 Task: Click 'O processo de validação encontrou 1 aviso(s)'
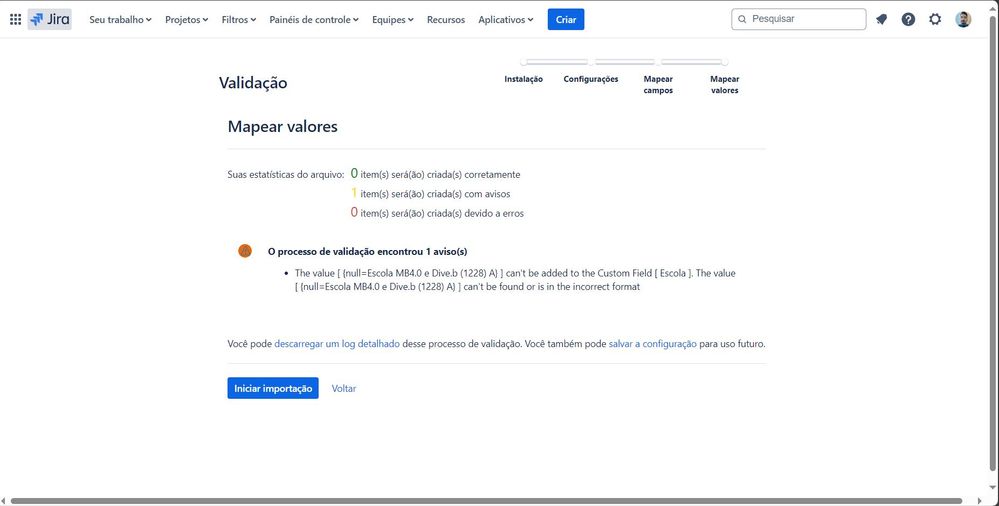(x=368, y=252)
